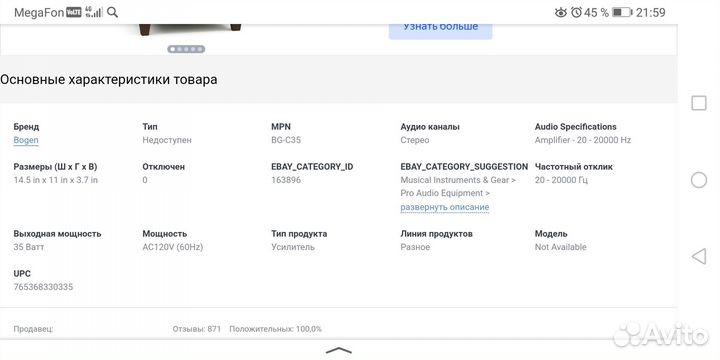Select the 'UPC' label
This screenshot has height=360, width=720.
22,274
